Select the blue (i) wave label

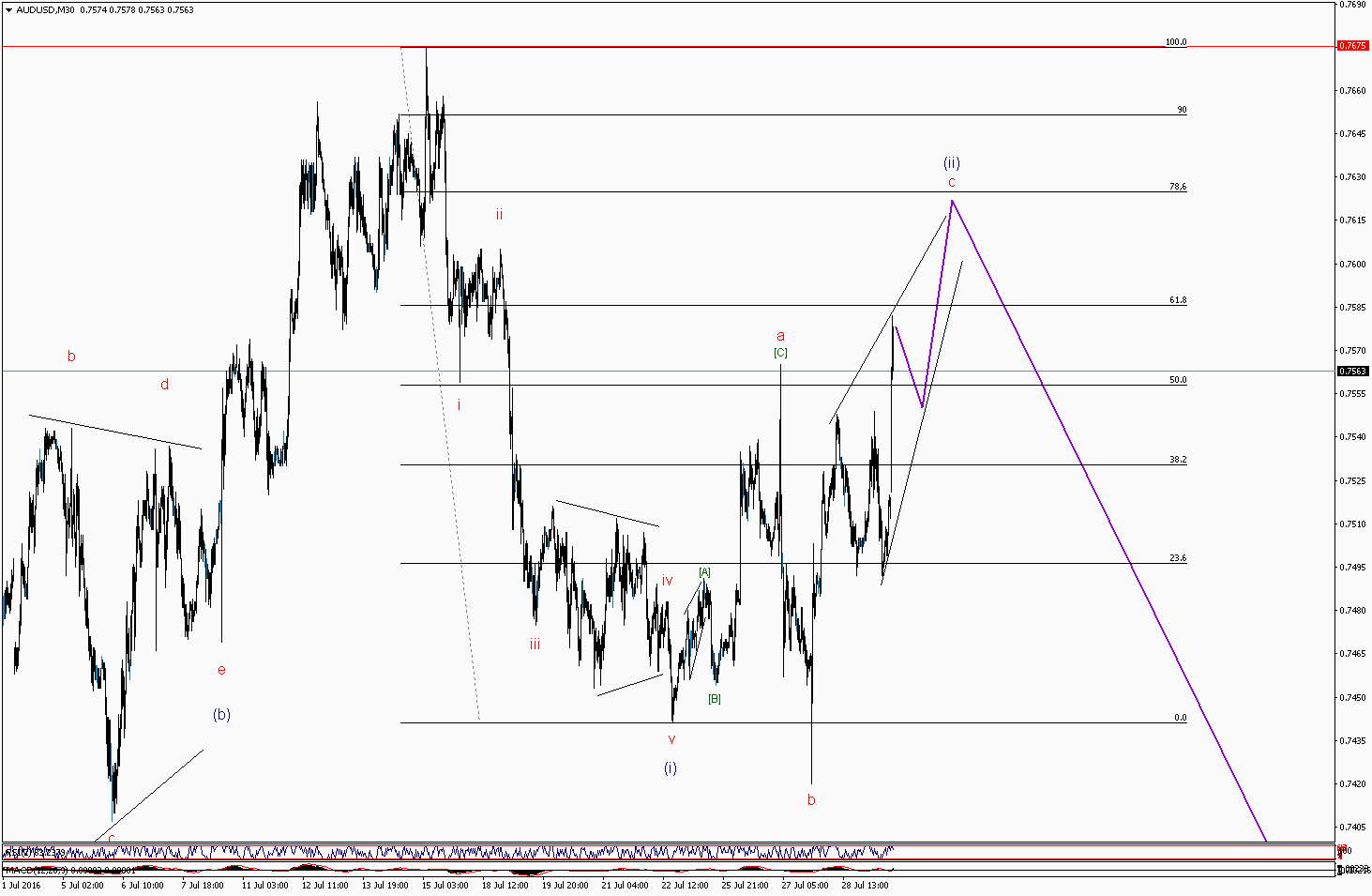(x=671, y=767)
